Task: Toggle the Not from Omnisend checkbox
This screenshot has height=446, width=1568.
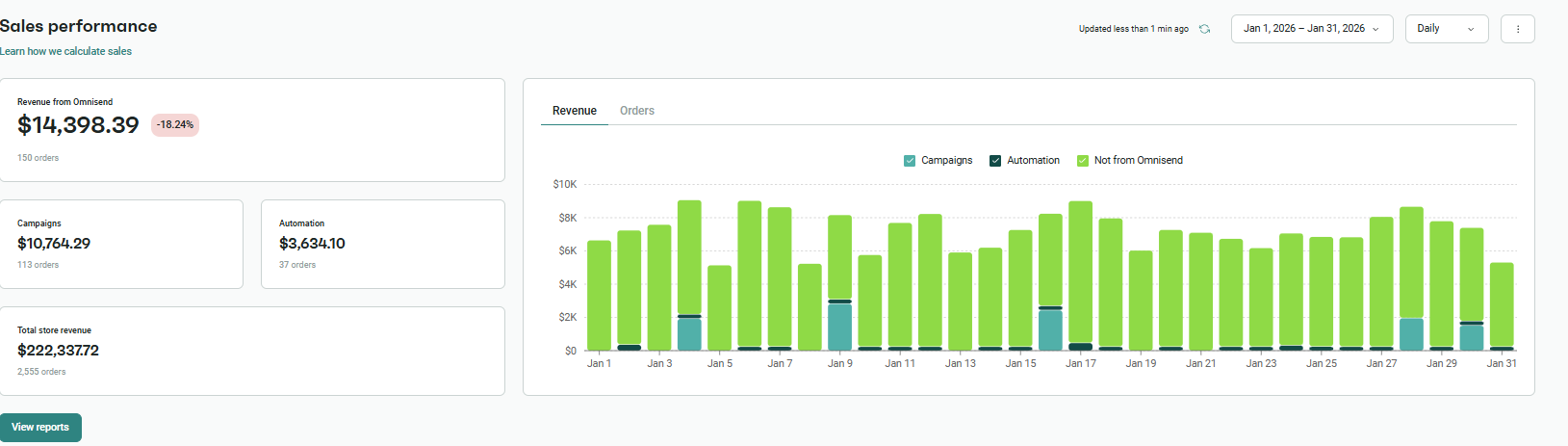Action: (x=1083, y=161)
